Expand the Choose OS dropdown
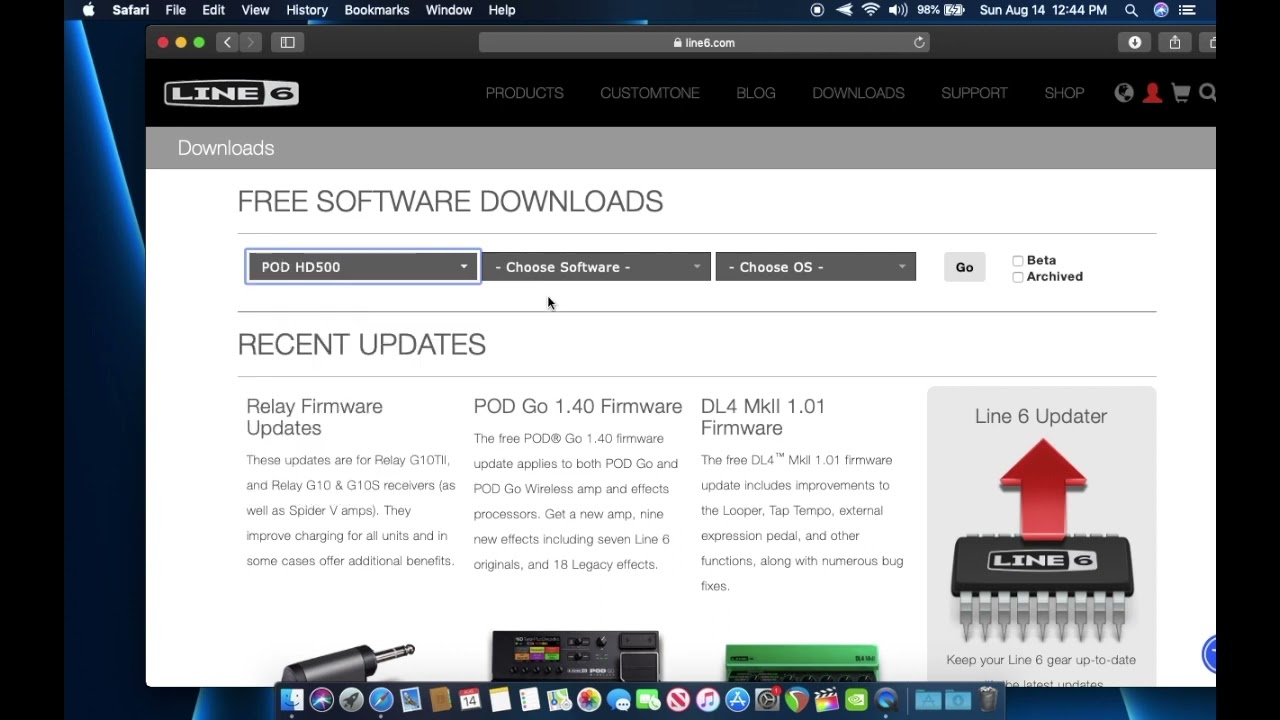1280x720 pixels. tap(816, 267)
